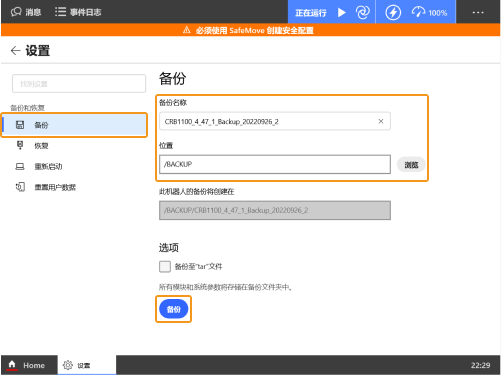Viewport: 501px width, 375px height.
Task: Click the SafeMove safety configuration banner
Action: coord(250,30)
